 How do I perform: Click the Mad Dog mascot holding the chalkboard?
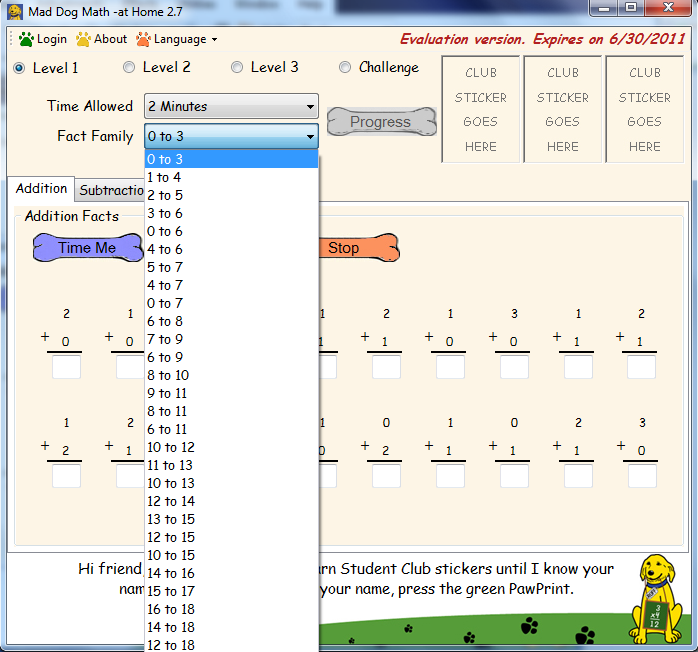(657, 599)
